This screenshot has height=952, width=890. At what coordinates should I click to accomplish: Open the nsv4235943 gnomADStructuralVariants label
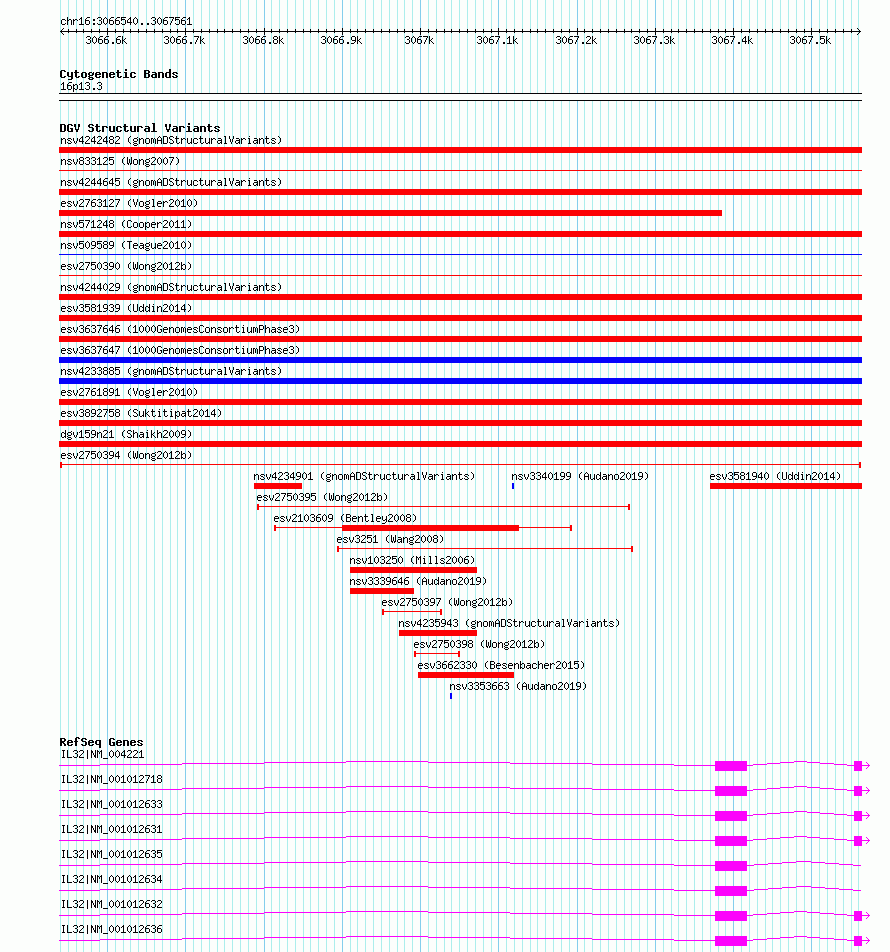pyautogui.click(x=509, y=623)
